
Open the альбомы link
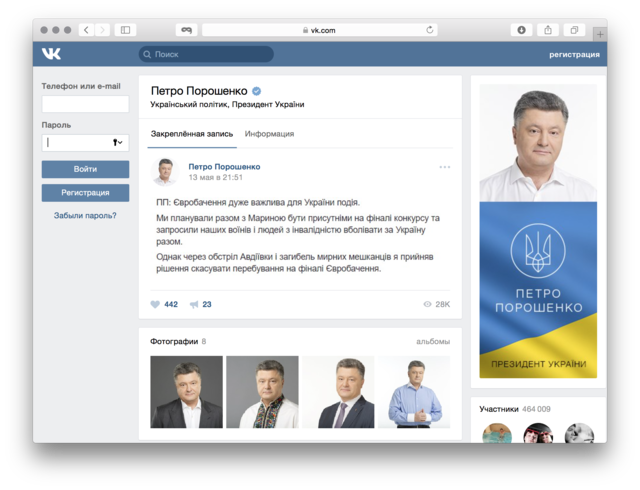coord(433,341)
